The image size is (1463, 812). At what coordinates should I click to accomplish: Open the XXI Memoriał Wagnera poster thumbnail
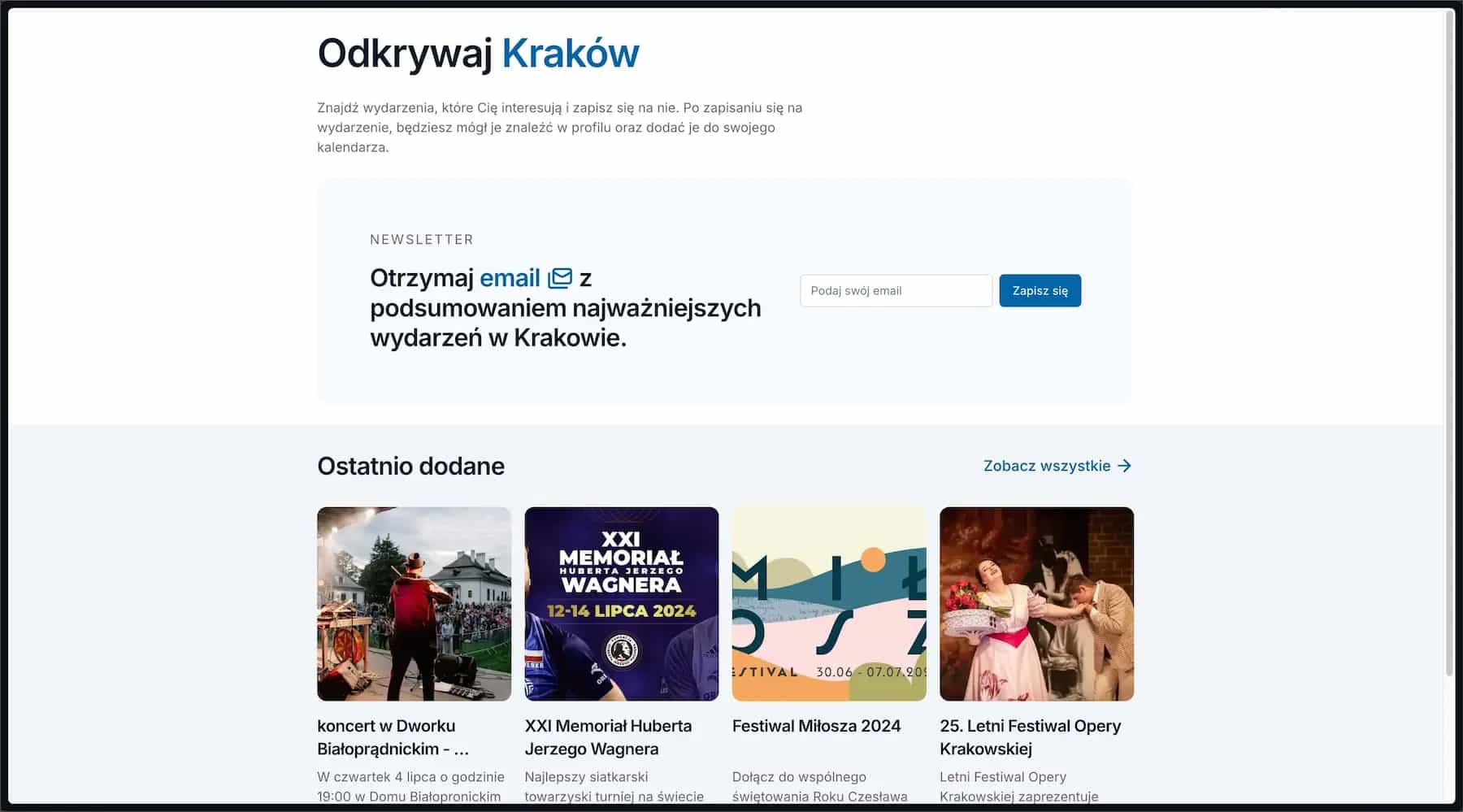[622, 604]
